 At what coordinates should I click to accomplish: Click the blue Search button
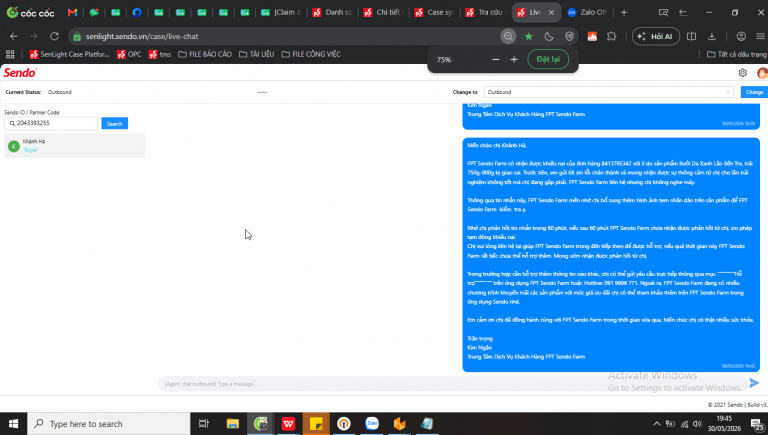pyautogui.click(x=115, y=123)
